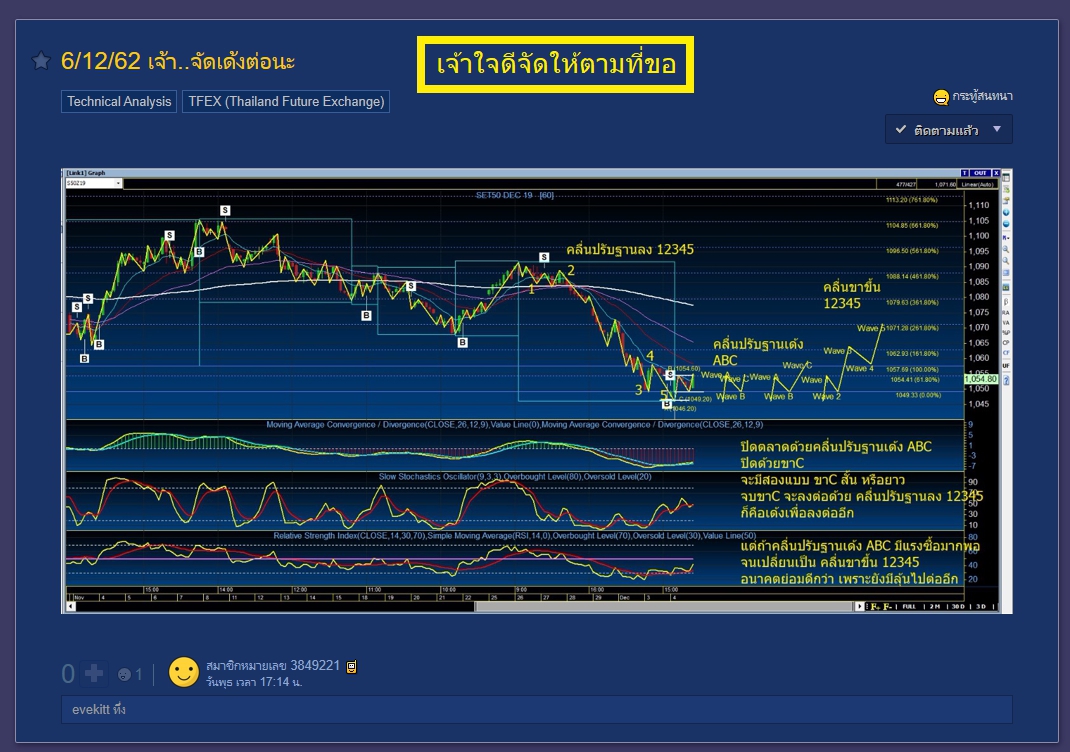Viewport: 1070px width, 752px height.
Task: Click the CP icon in chart sidebar
Action: tap(1006, 343)
